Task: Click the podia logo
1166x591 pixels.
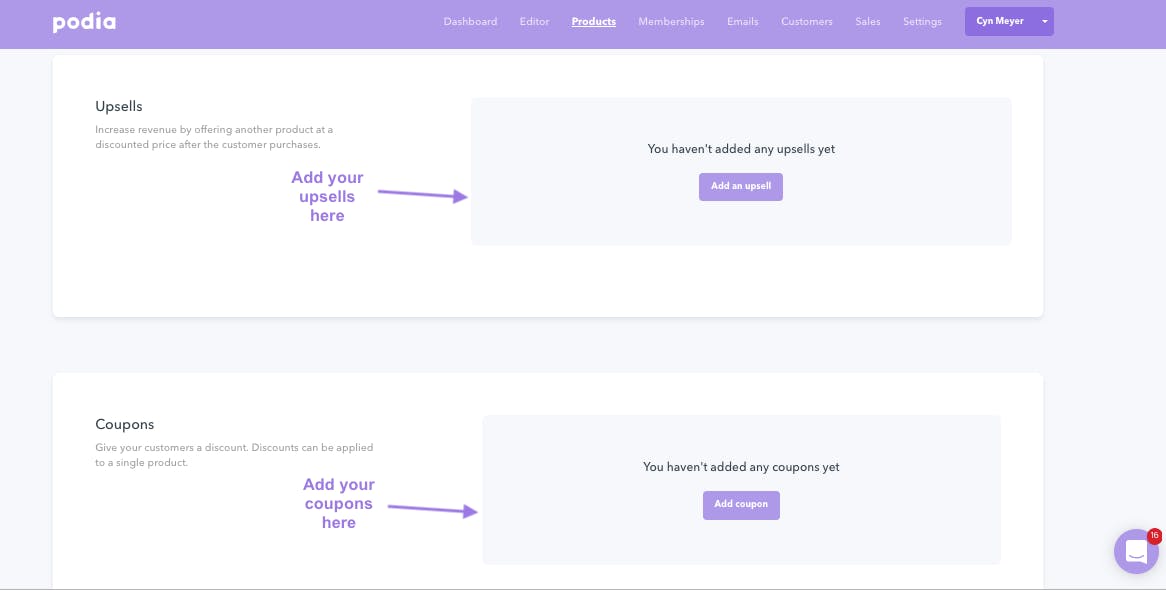Action: click(x=84, y=22)
